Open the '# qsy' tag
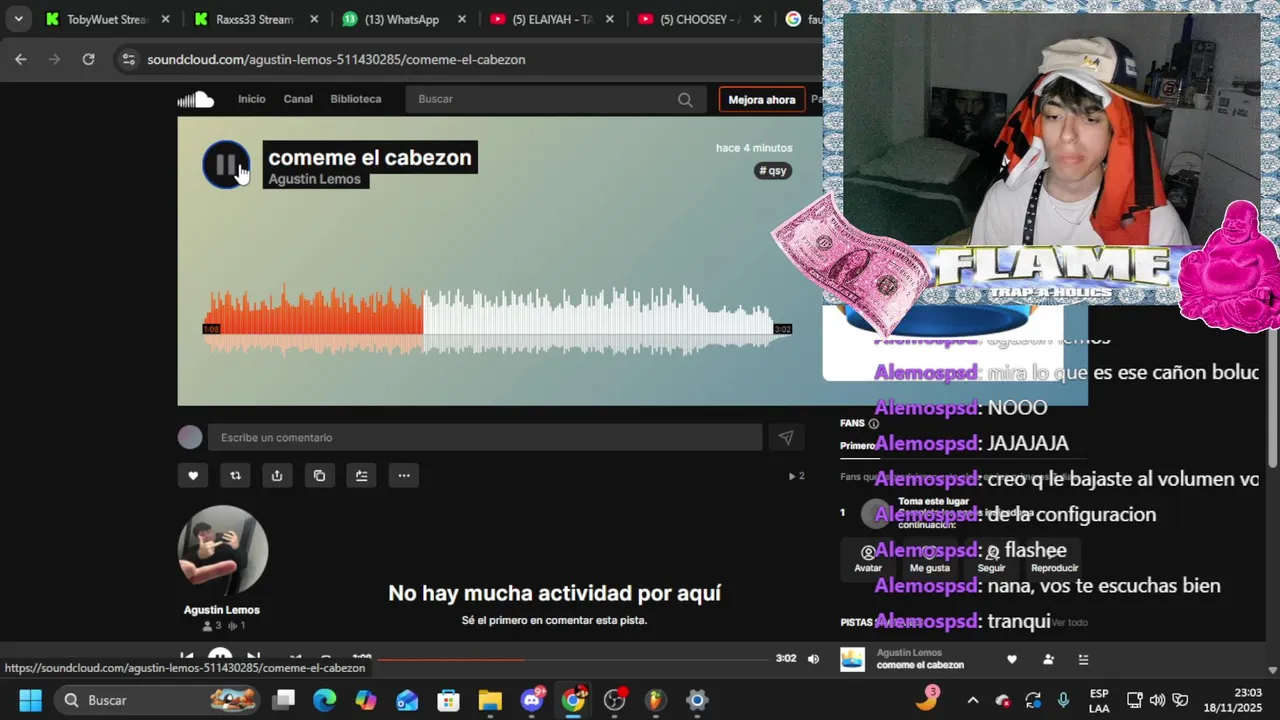Viewport: 1280px width, 720px height. (773, 171)
